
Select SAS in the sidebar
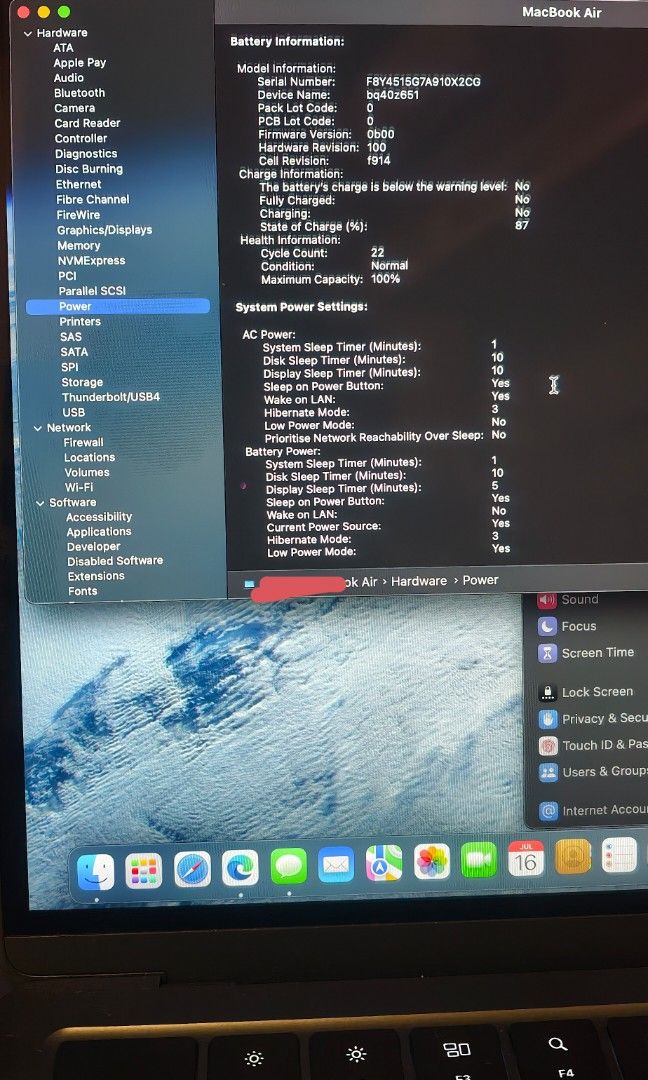[71, 337]
